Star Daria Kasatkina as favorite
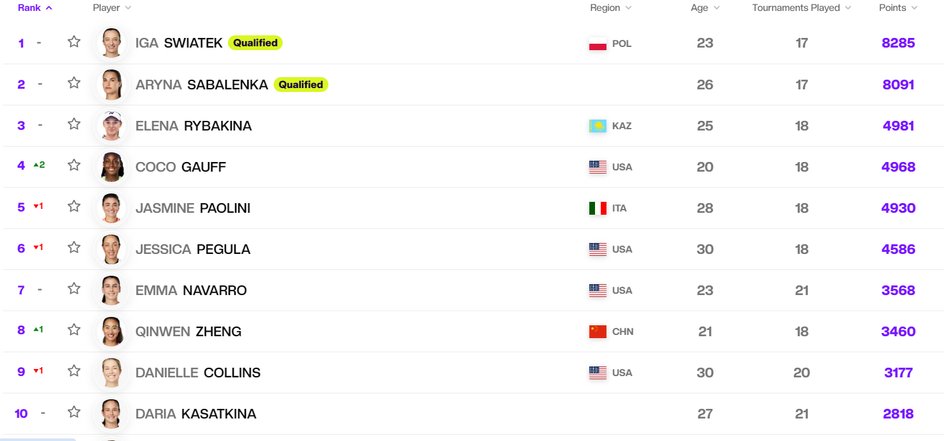Screen dimensions: 944x441 (x=74, y=412)
